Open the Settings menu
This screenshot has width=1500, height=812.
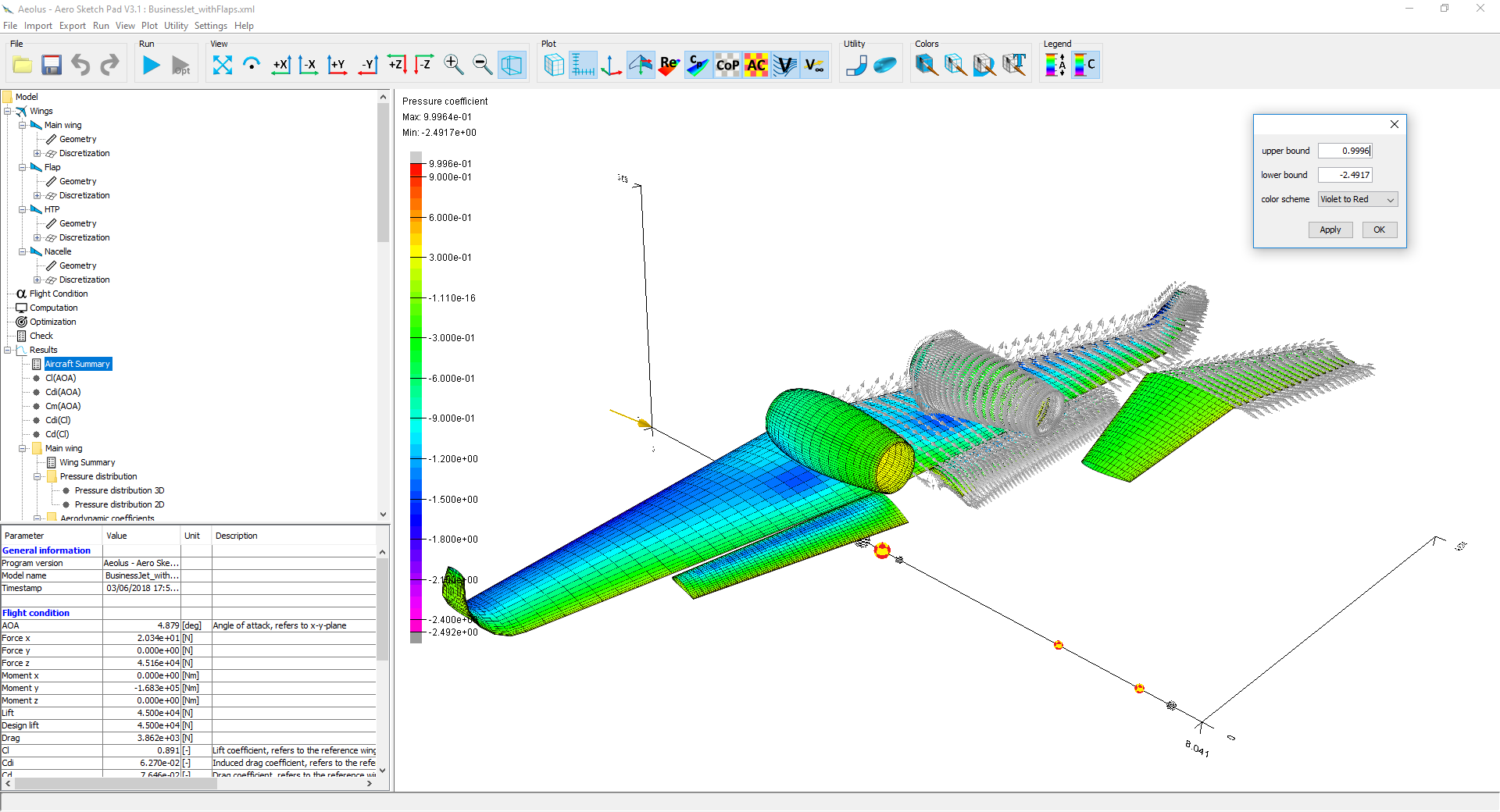[210, 25]
